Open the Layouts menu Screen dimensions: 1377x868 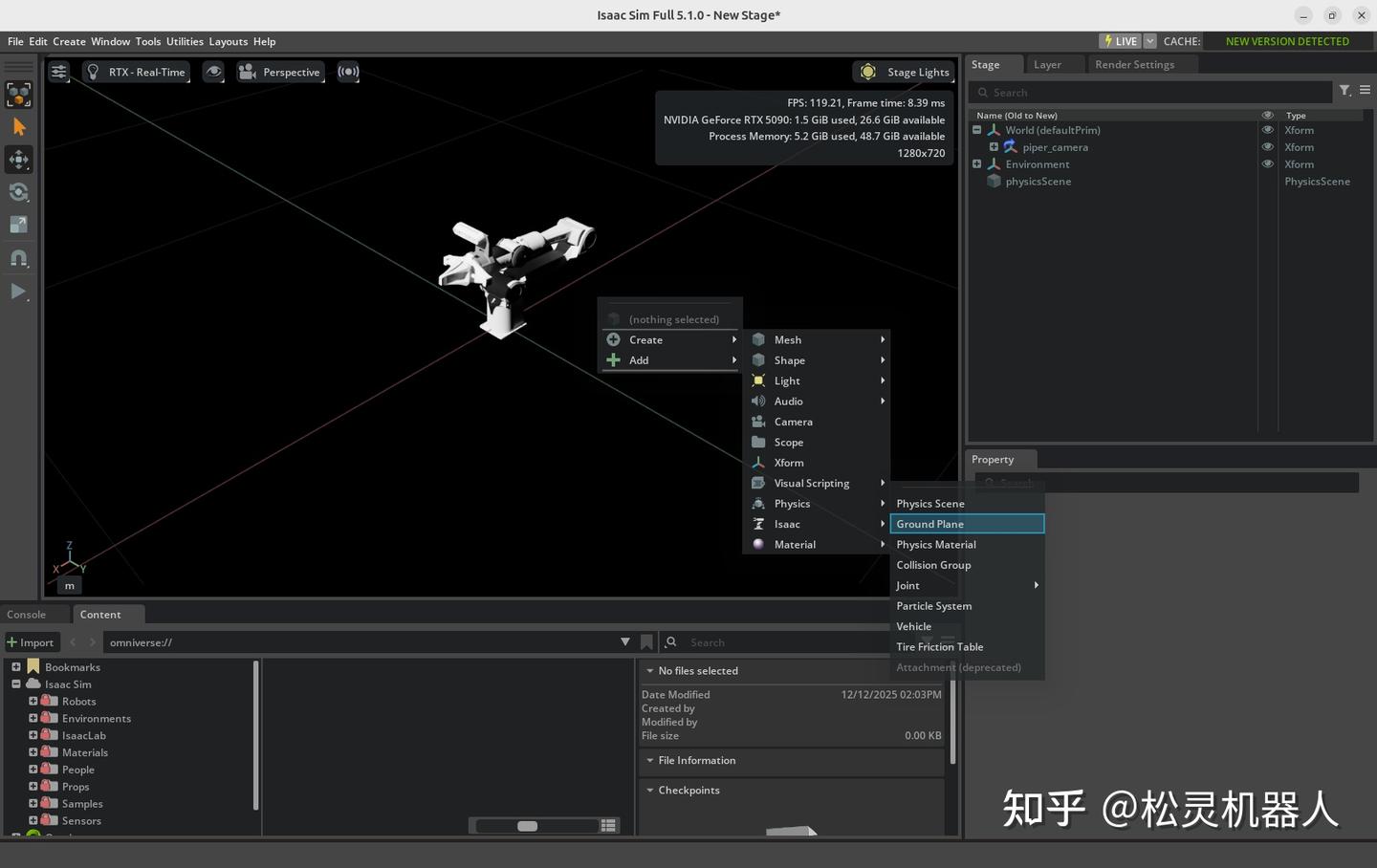(229, 41)
